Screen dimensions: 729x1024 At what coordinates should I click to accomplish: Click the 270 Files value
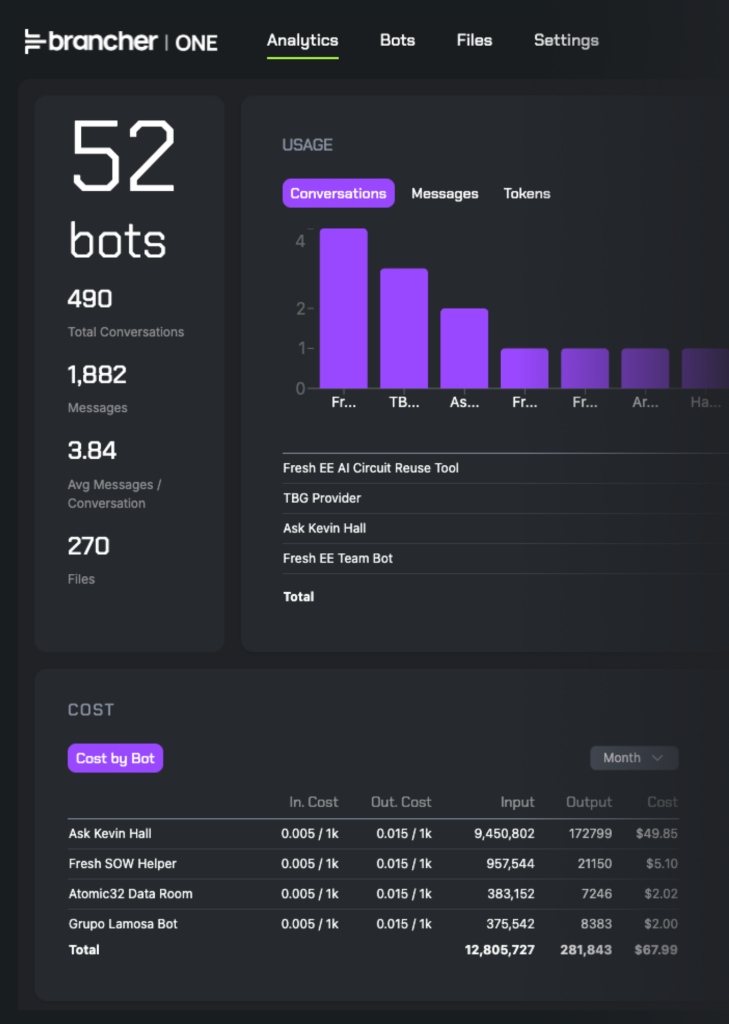(x=88, y=546)
